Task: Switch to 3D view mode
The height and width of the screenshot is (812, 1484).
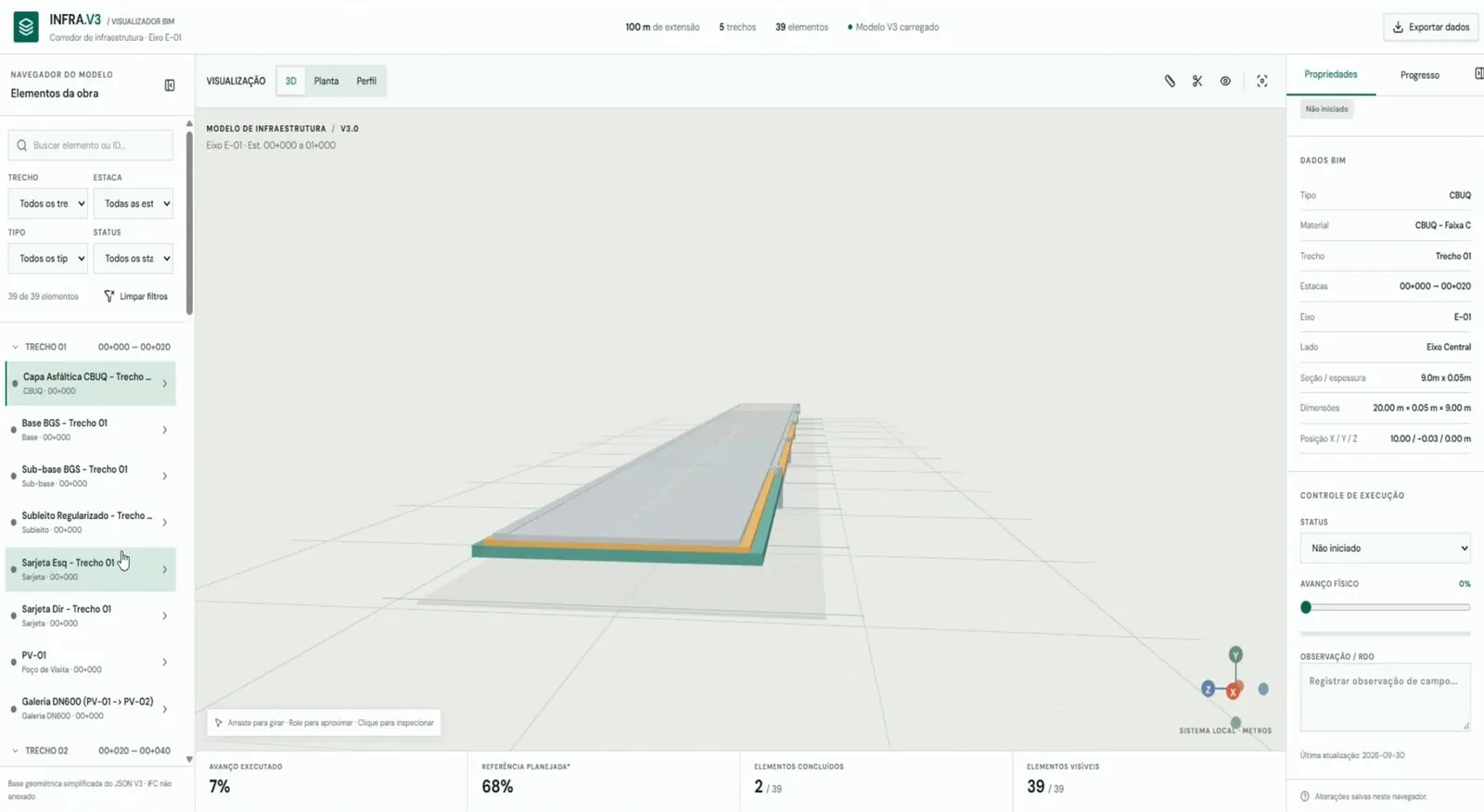Action: point(290,82)
